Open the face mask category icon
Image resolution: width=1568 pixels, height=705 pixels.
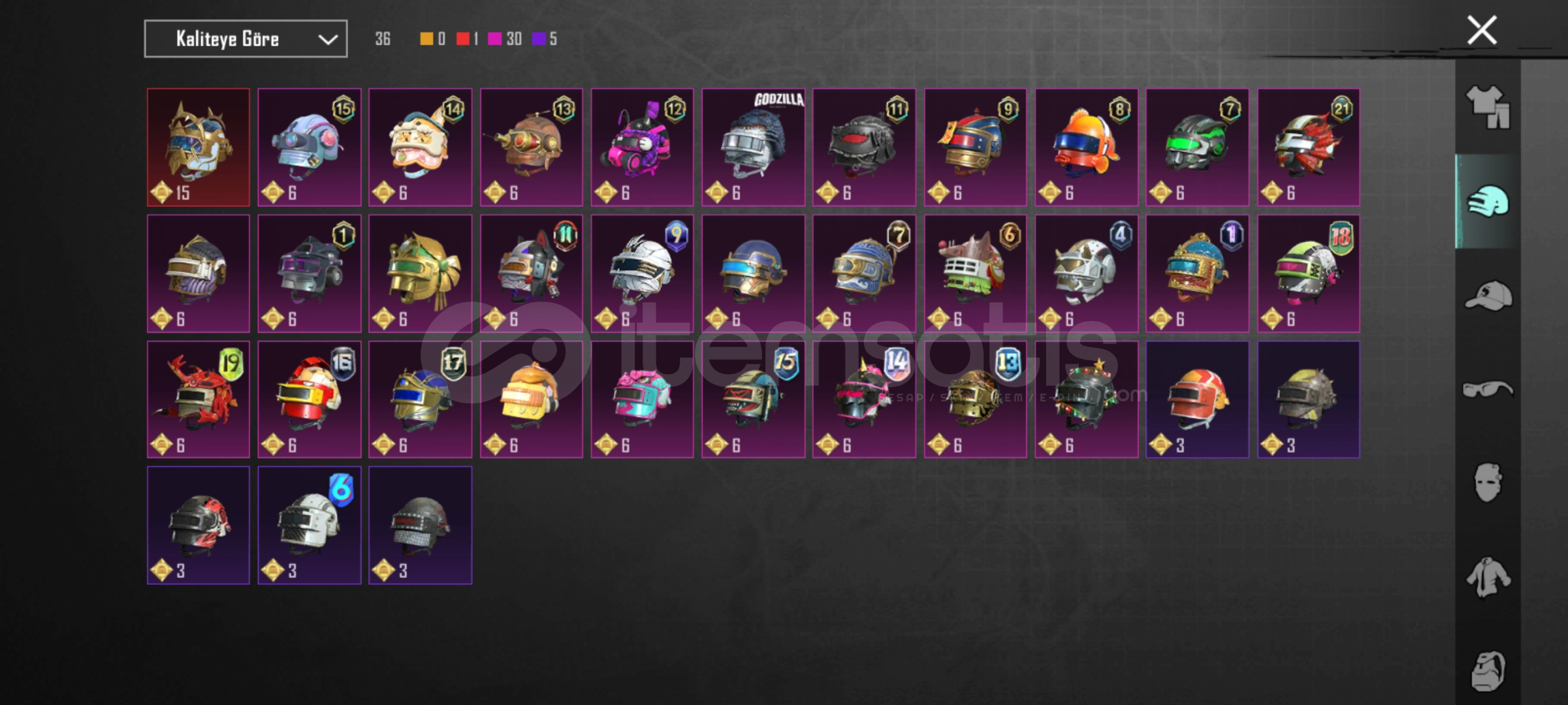tap(1488, 482)
